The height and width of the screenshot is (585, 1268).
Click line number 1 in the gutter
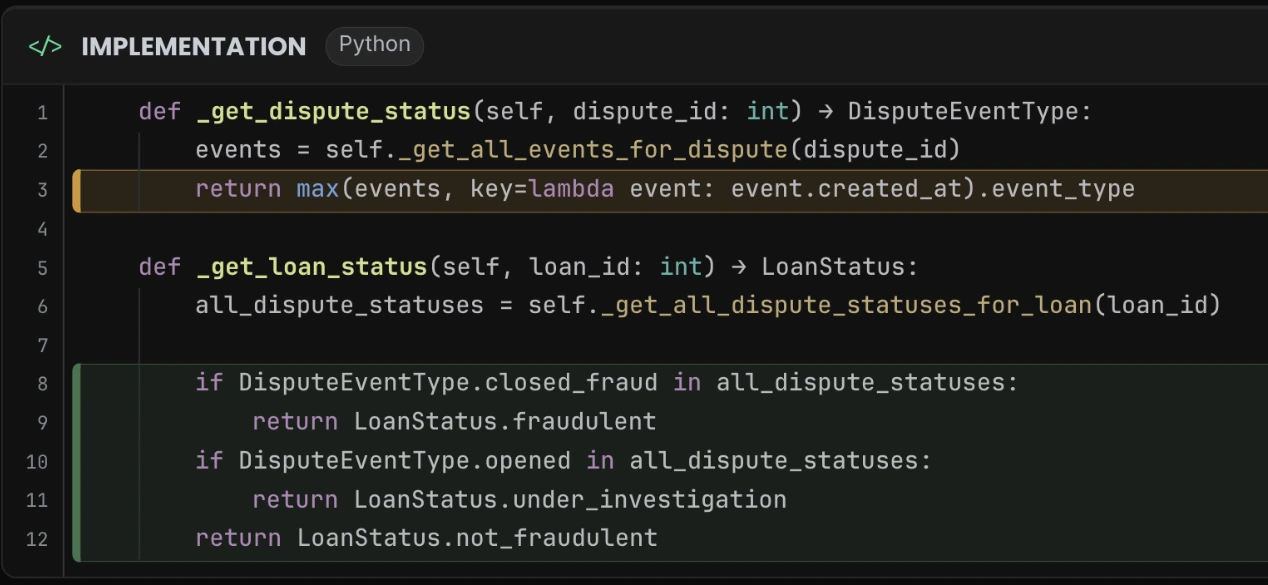(x=42, y=112)
